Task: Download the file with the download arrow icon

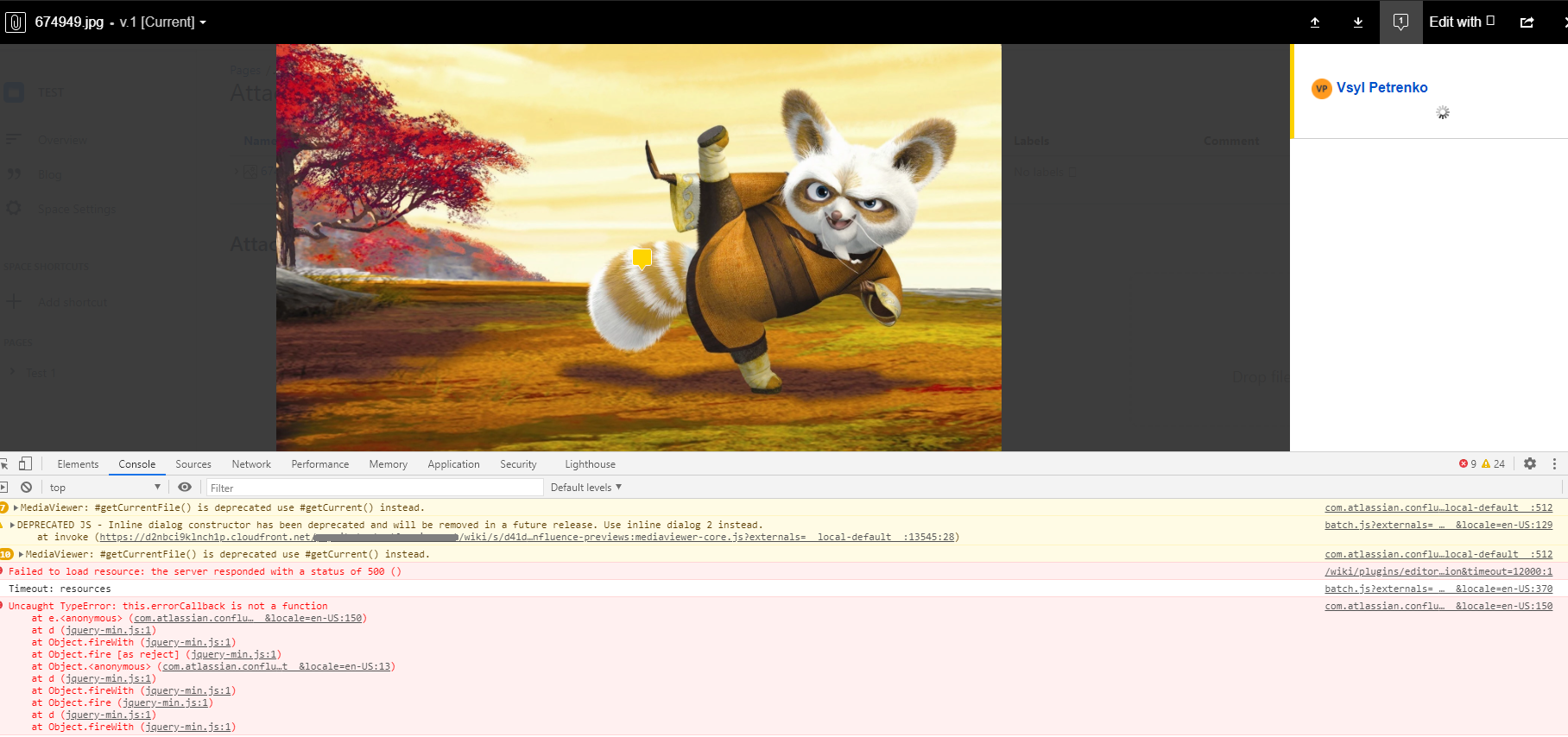Action: coord(1358,22)
